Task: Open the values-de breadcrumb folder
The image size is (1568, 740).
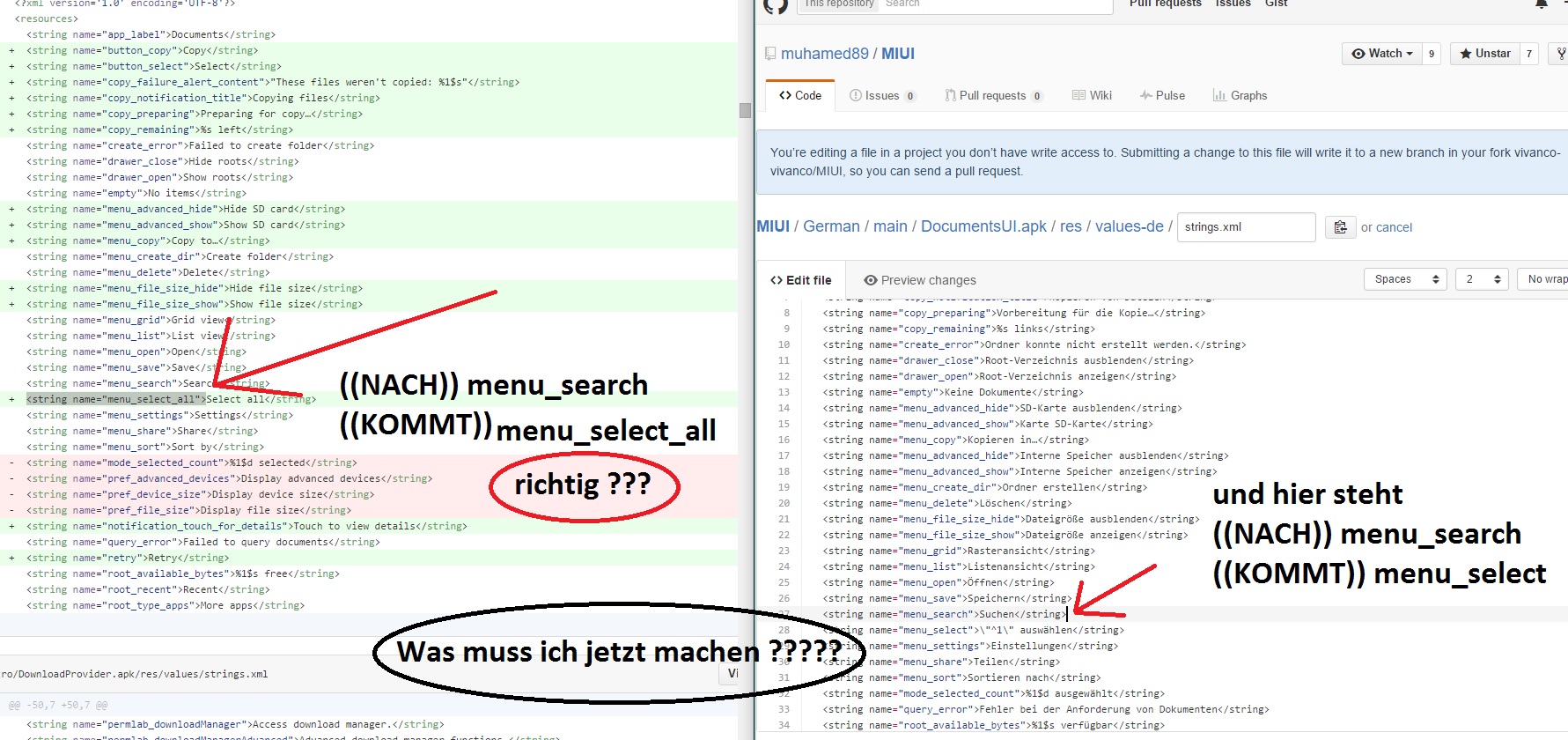Action: [x=1130, y=226]
